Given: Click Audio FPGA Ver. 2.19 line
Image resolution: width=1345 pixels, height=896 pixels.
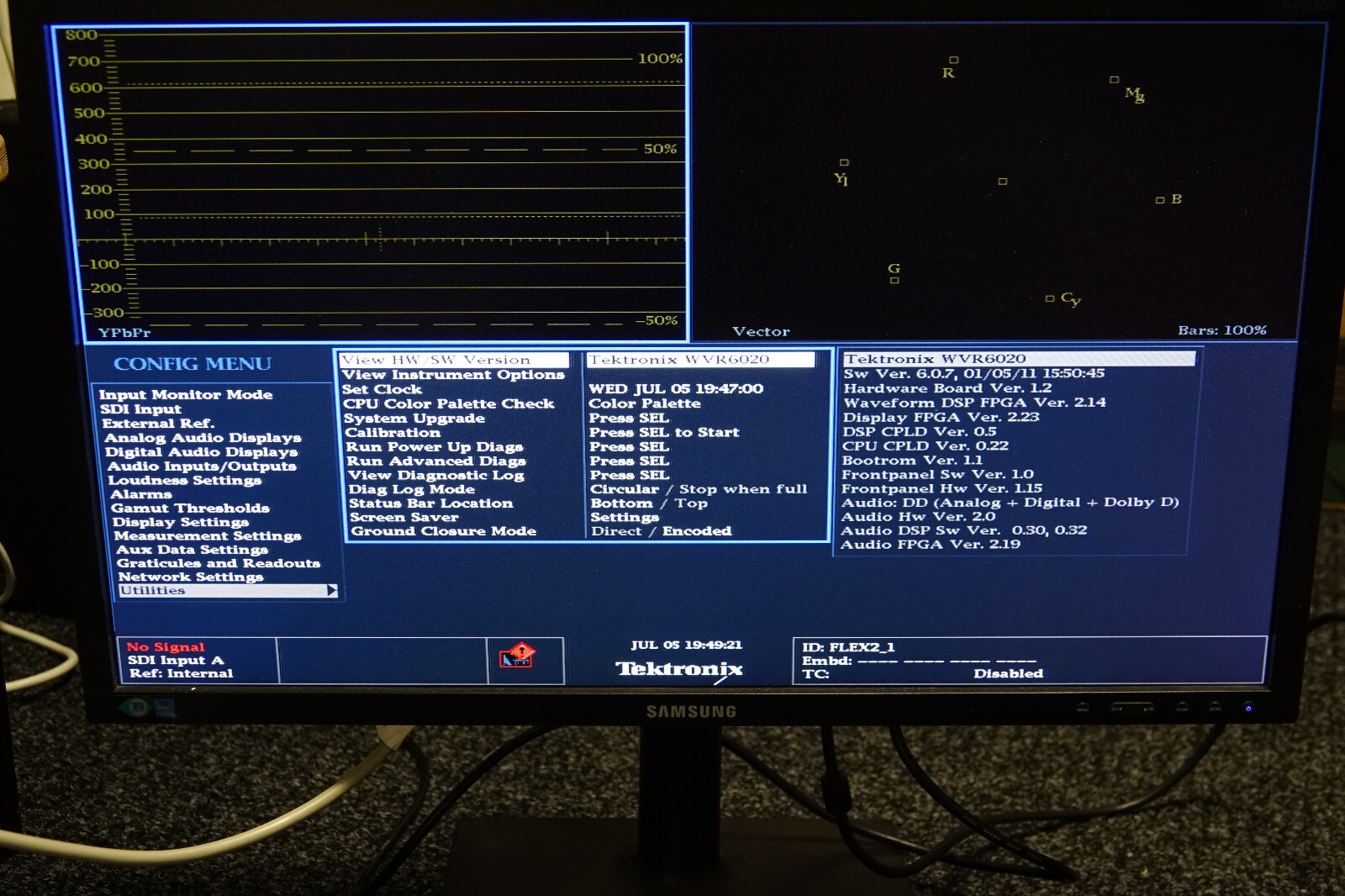Looking at the screenshot, I should tap(931, 545).
